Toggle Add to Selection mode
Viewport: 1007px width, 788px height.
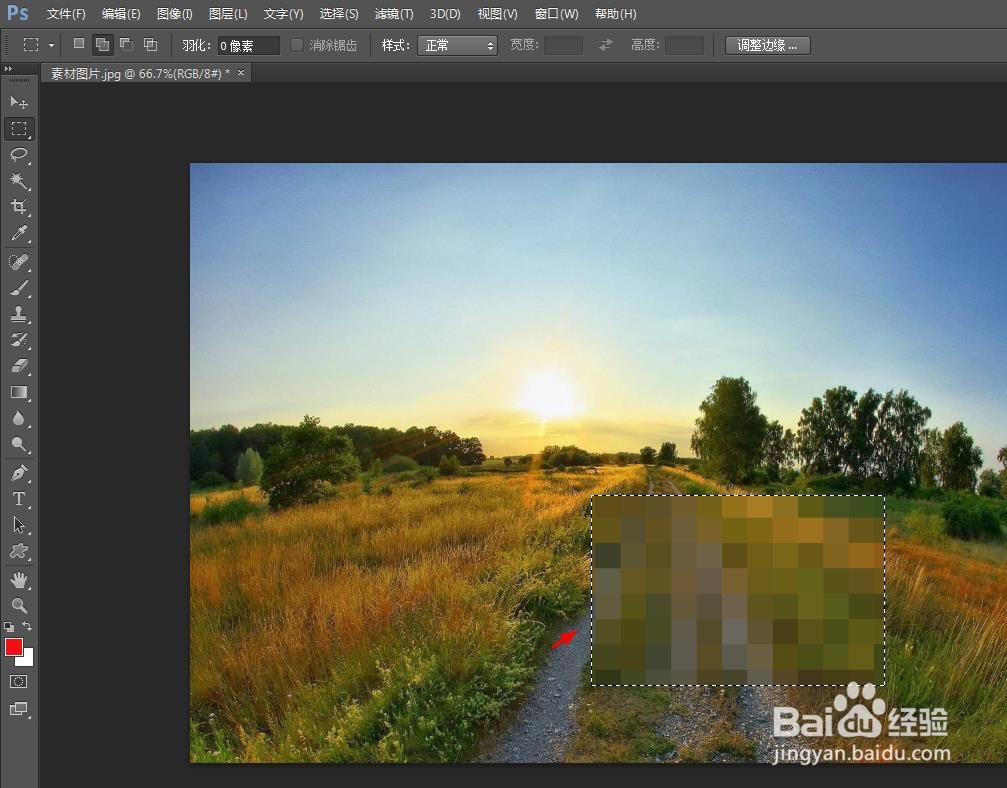(x=101, y=44)
